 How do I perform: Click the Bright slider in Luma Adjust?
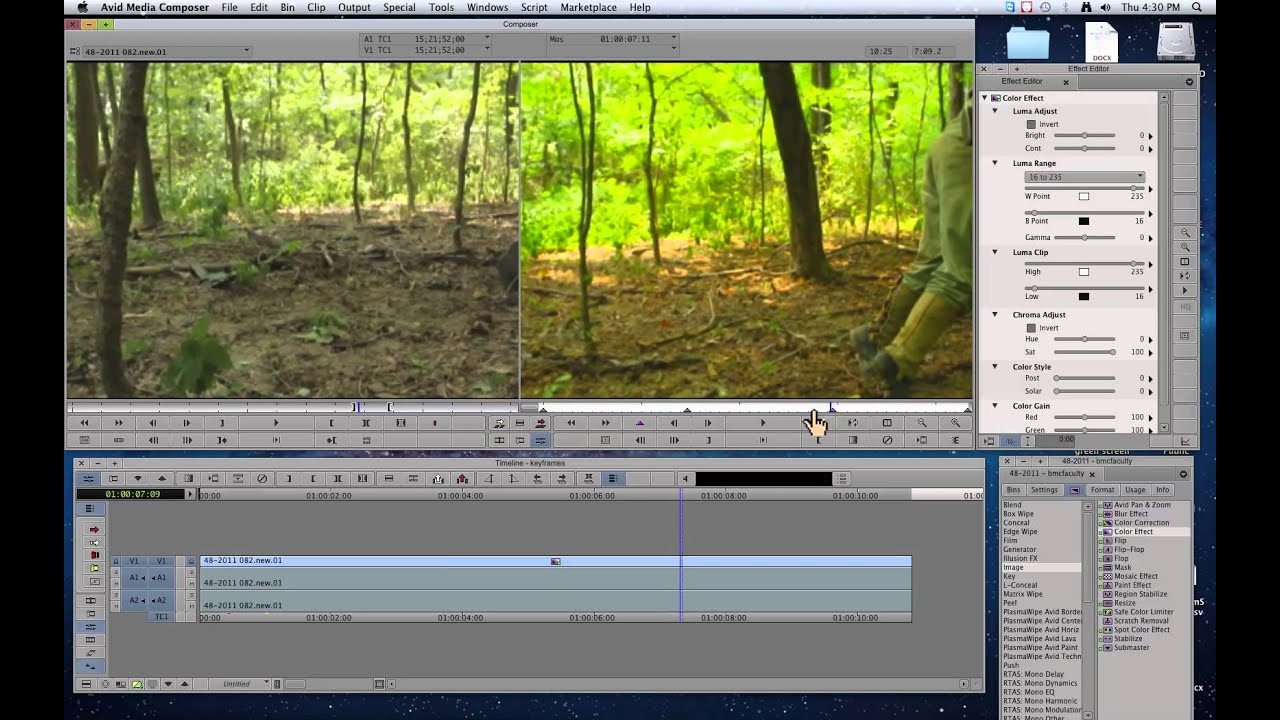pyautogui.click(x=1084, y=135)
